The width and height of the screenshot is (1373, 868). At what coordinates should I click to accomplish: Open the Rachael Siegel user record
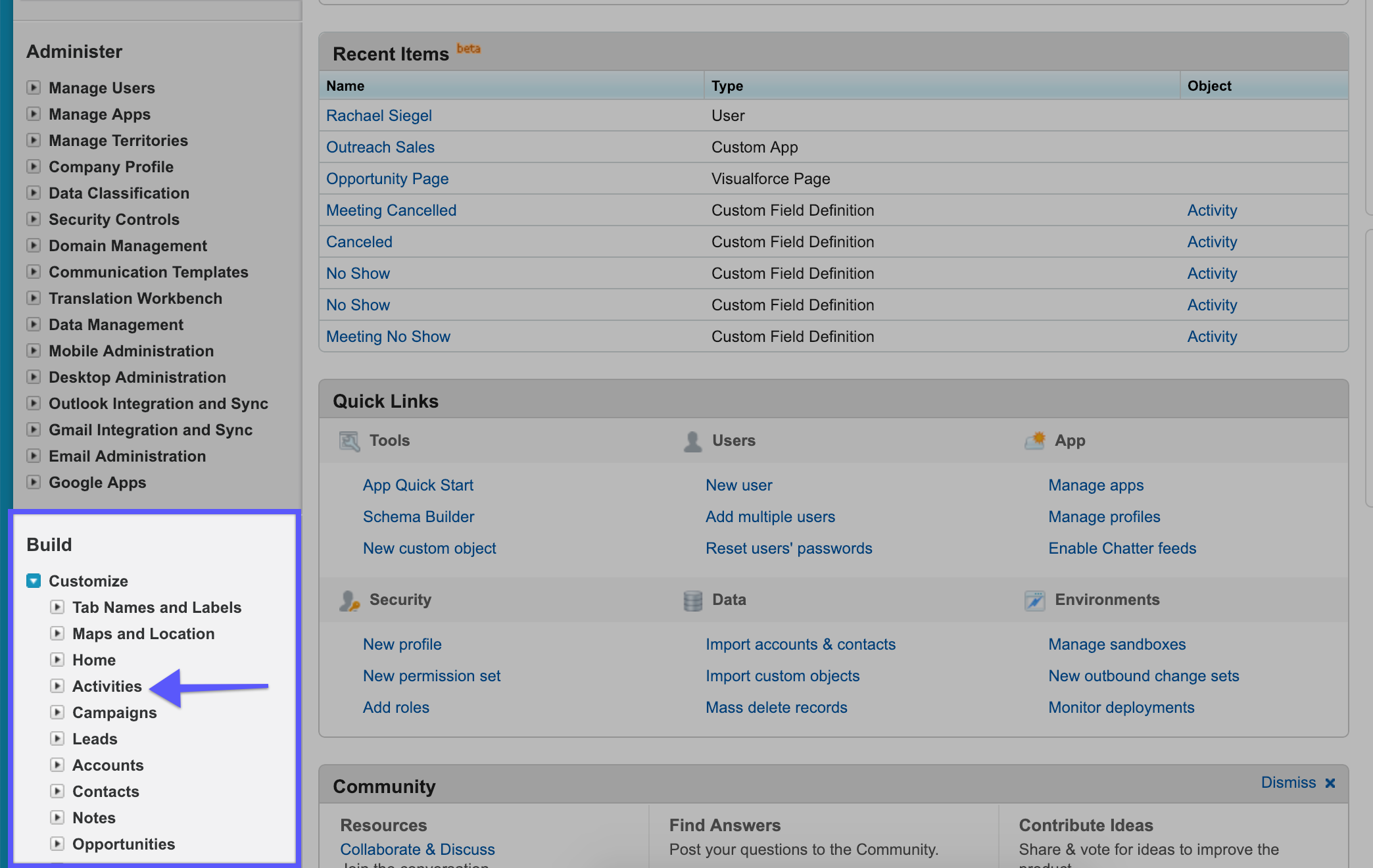(379, 115)
